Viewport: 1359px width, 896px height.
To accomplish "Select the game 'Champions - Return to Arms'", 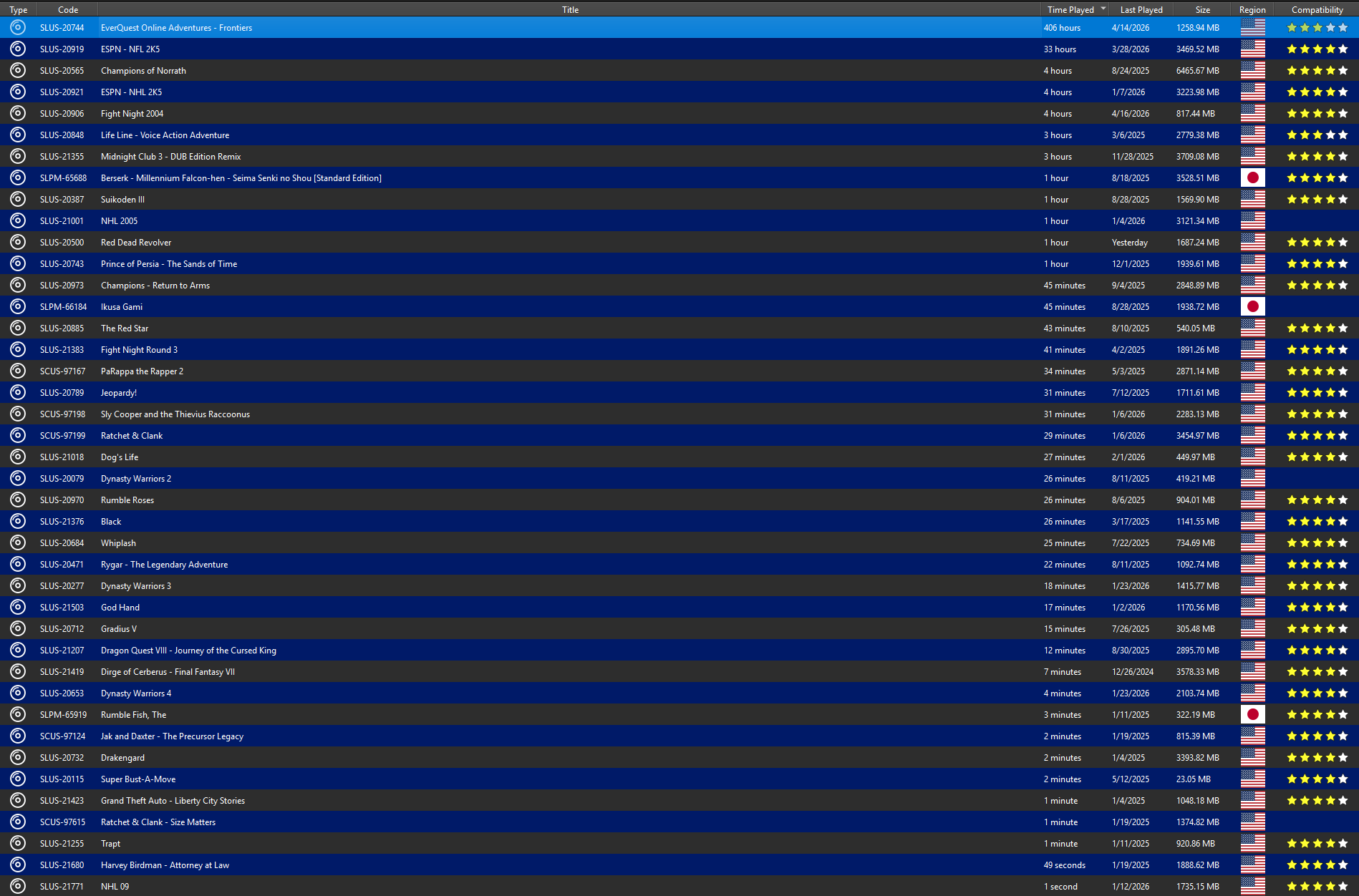I will coord(155,285).
